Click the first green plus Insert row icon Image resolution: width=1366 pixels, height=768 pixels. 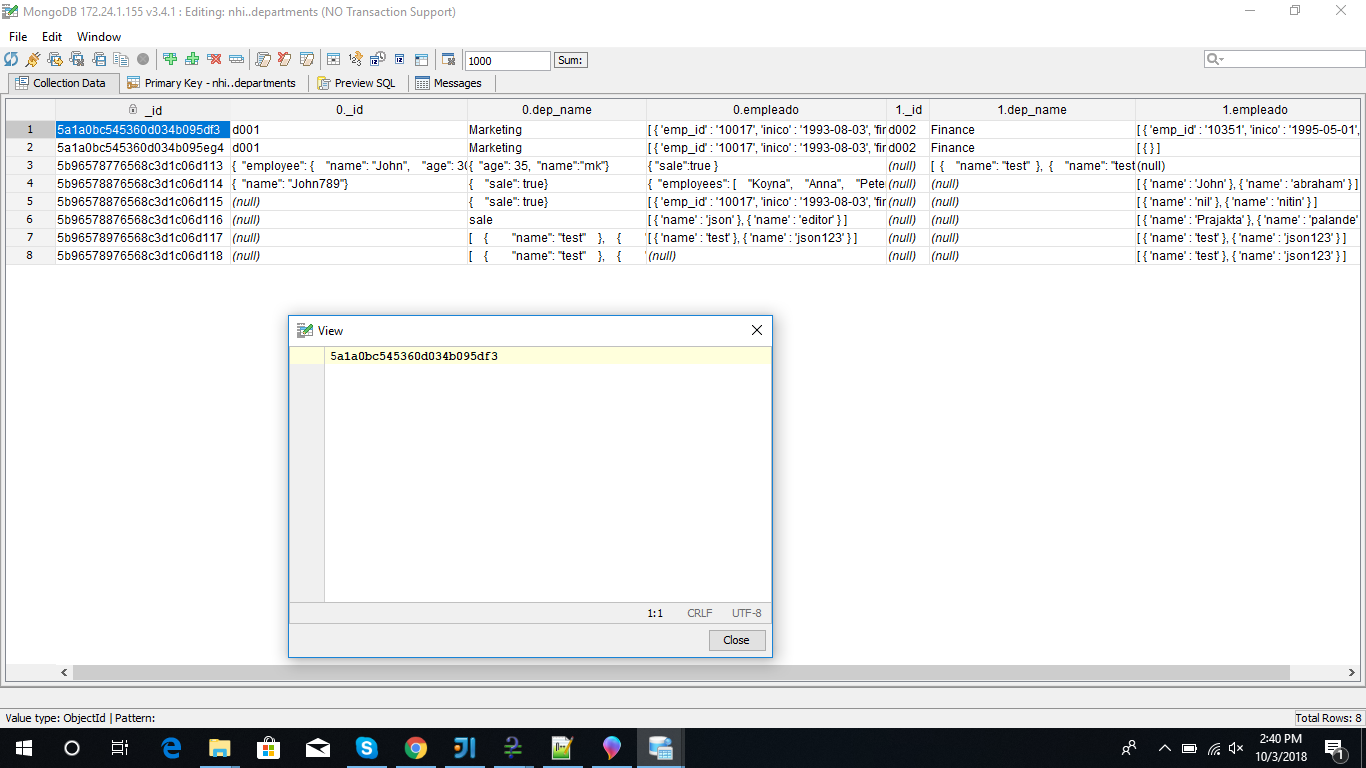coord(170,59)
